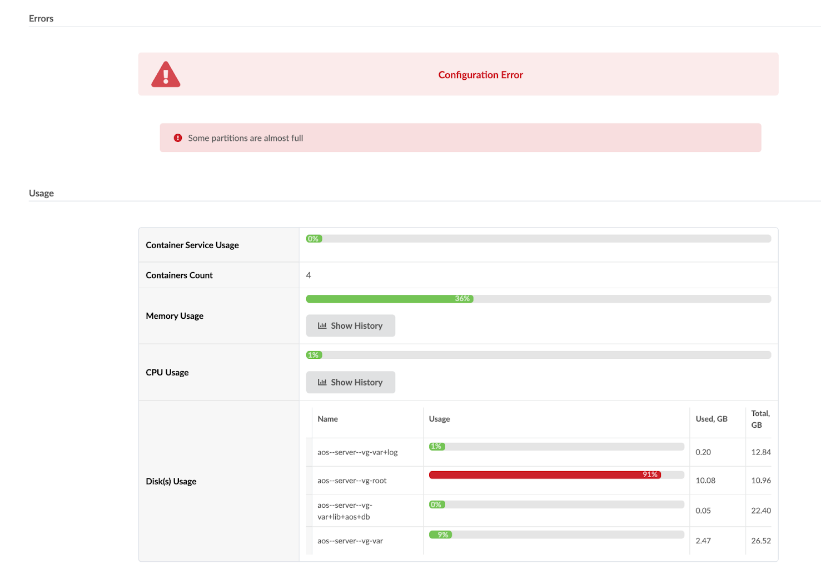This screenshot has width=821, height=579.
Task: Click the Used, GB column header
Action: [x=711, y=419]
